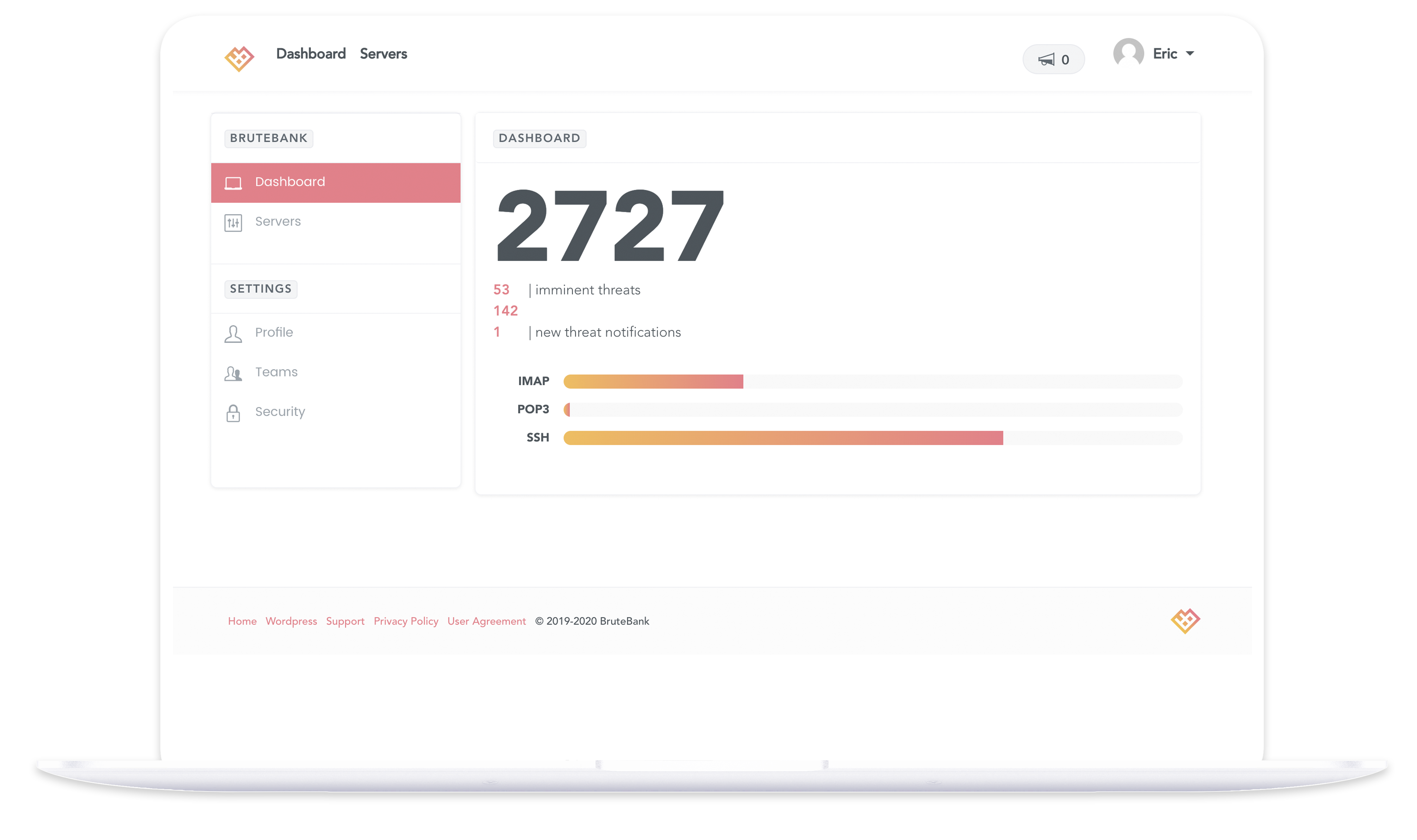Click the POP3 label
The width and height of the screenshot is (1417, 840).
pos(533,409)
